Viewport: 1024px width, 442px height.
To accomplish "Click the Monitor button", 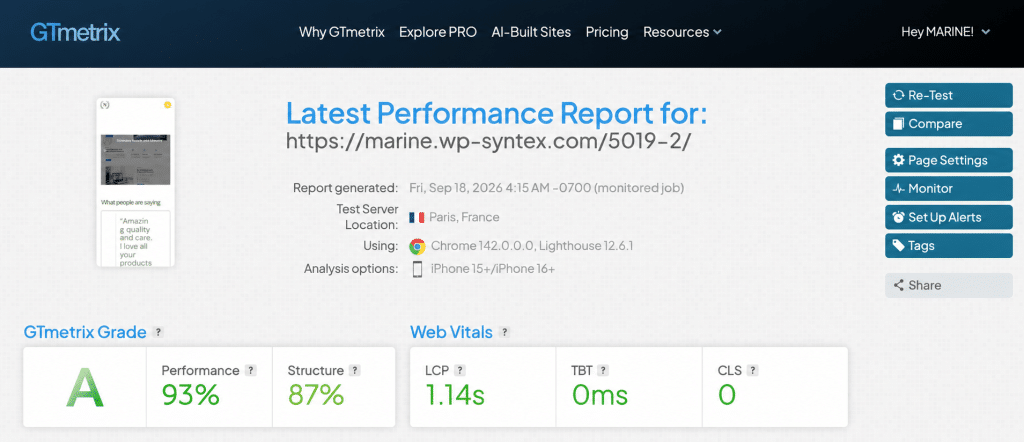I will 949,189.
